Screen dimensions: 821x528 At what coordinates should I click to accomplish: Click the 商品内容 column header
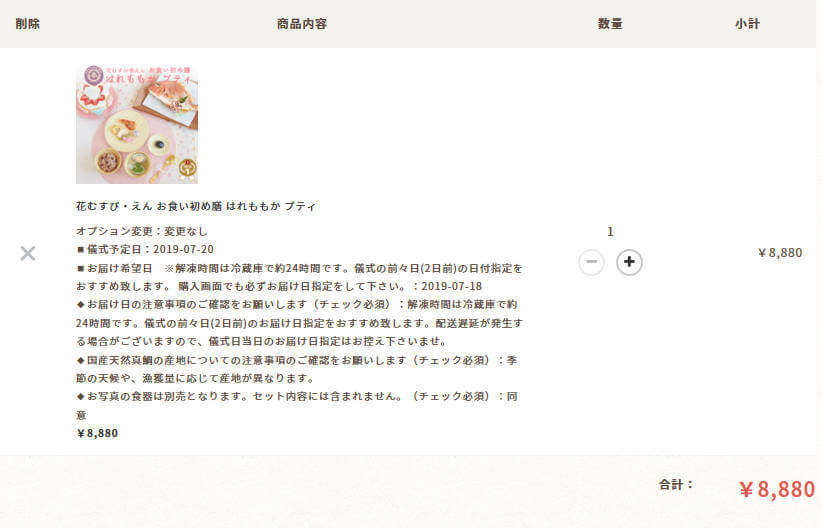click(x=302, y=24)
